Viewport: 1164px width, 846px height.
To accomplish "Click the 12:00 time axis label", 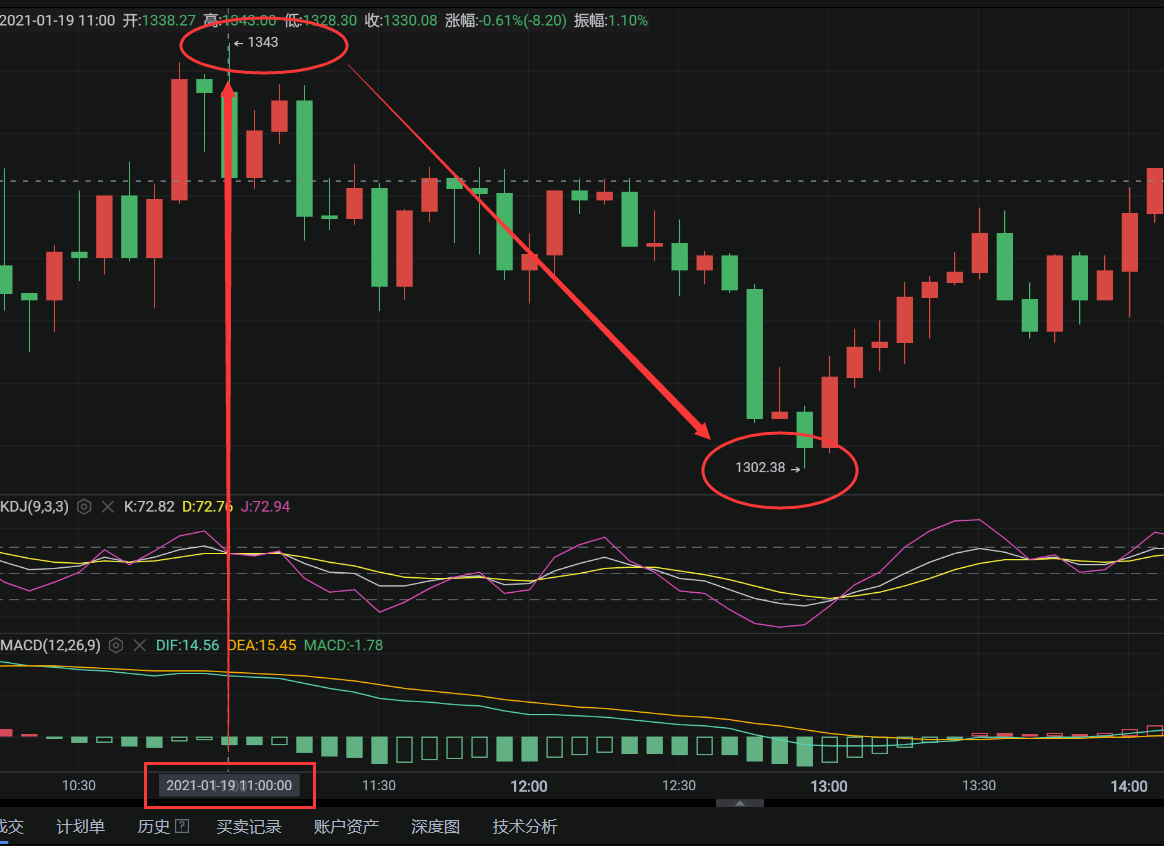I will pos(529,786).
